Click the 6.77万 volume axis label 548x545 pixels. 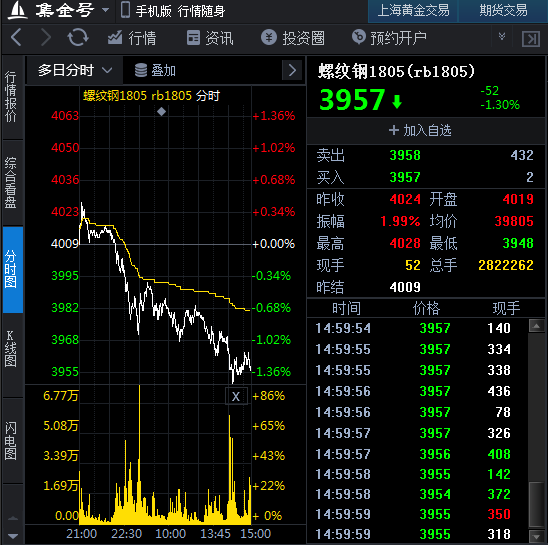60,396
